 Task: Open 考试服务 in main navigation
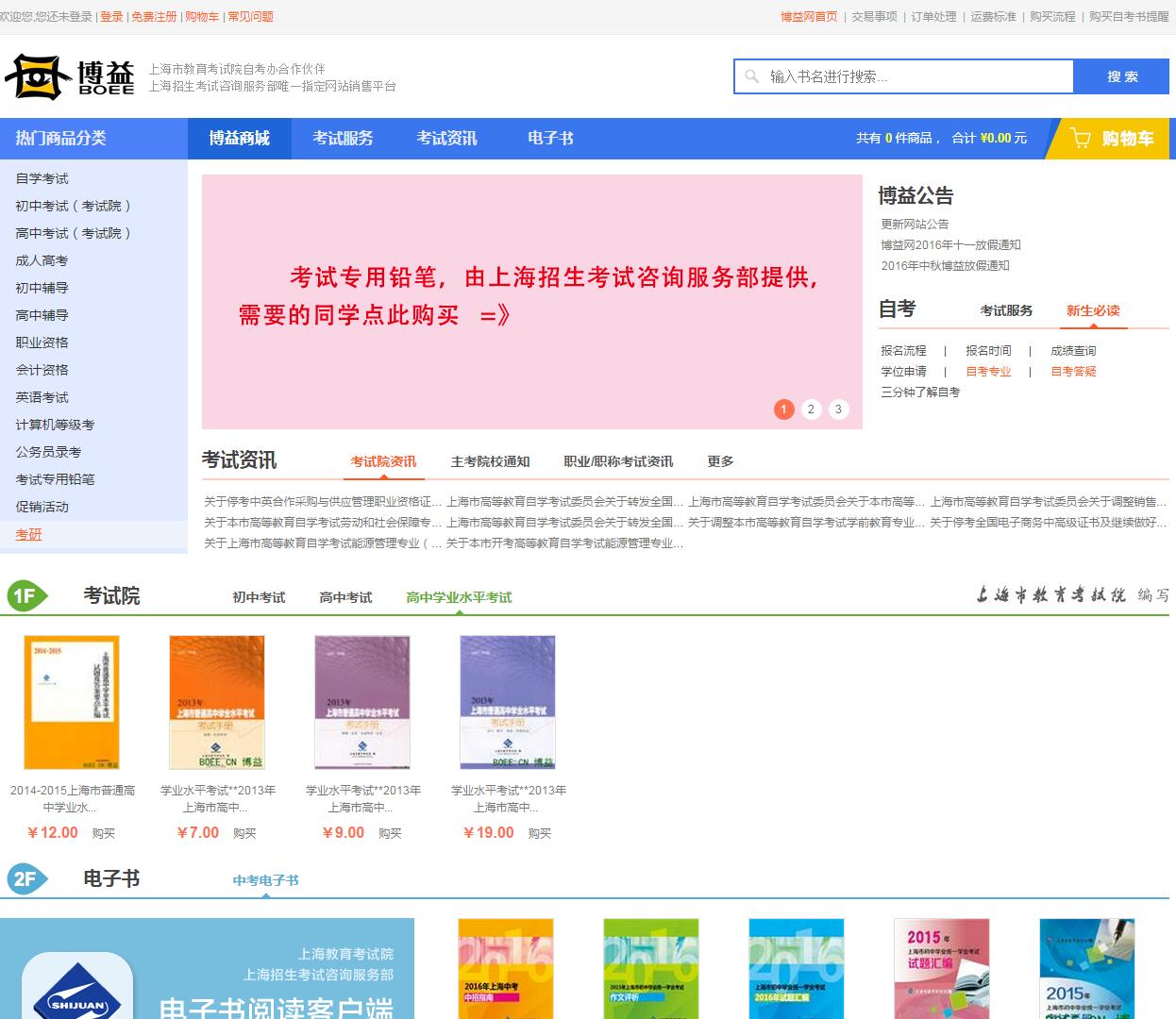pos(343,139)
